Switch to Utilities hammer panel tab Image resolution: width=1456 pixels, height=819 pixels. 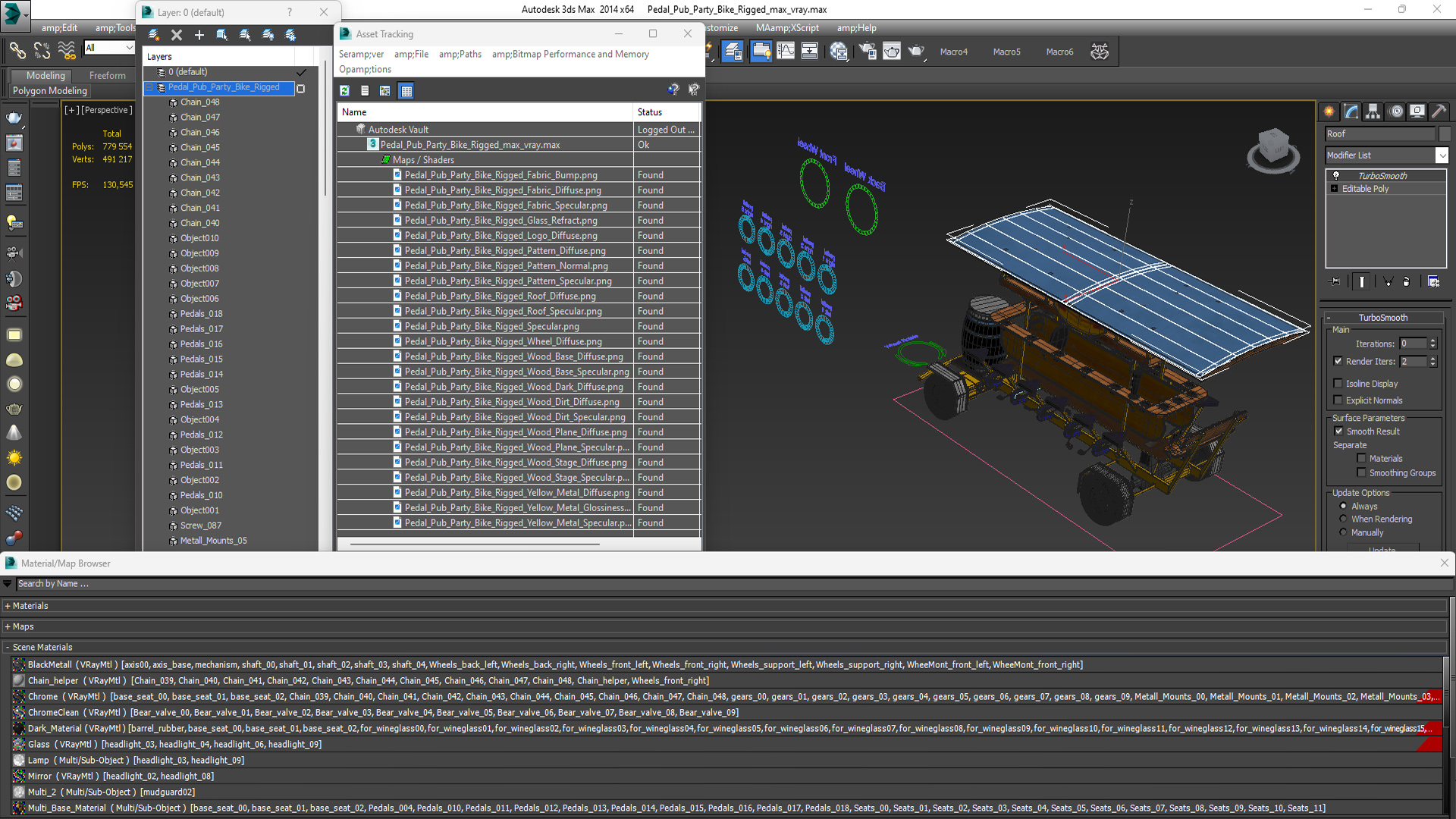tap(1439, 111)
